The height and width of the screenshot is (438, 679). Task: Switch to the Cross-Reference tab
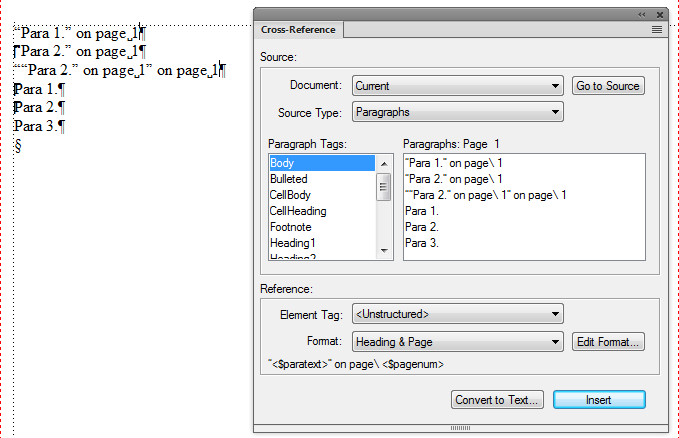(x=298, y=30)
